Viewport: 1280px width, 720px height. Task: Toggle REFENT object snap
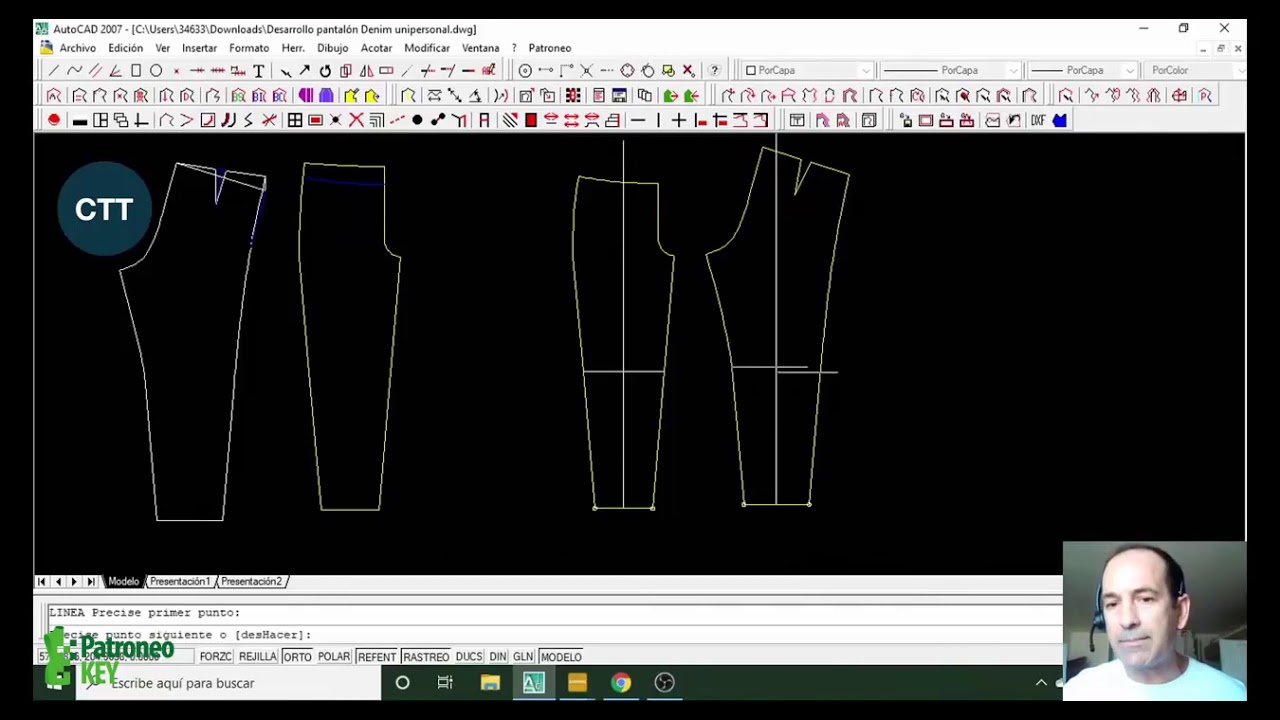tap(376, 657)
